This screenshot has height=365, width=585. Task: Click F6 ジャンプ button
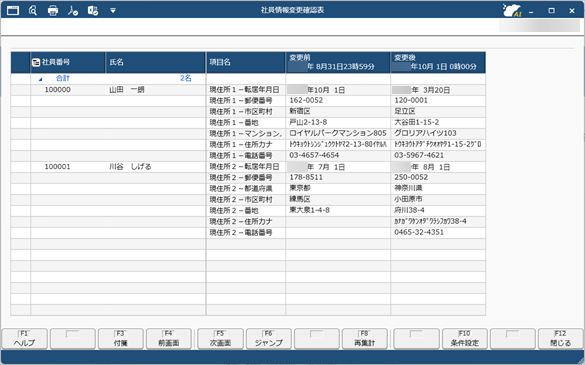coord(269,339)
